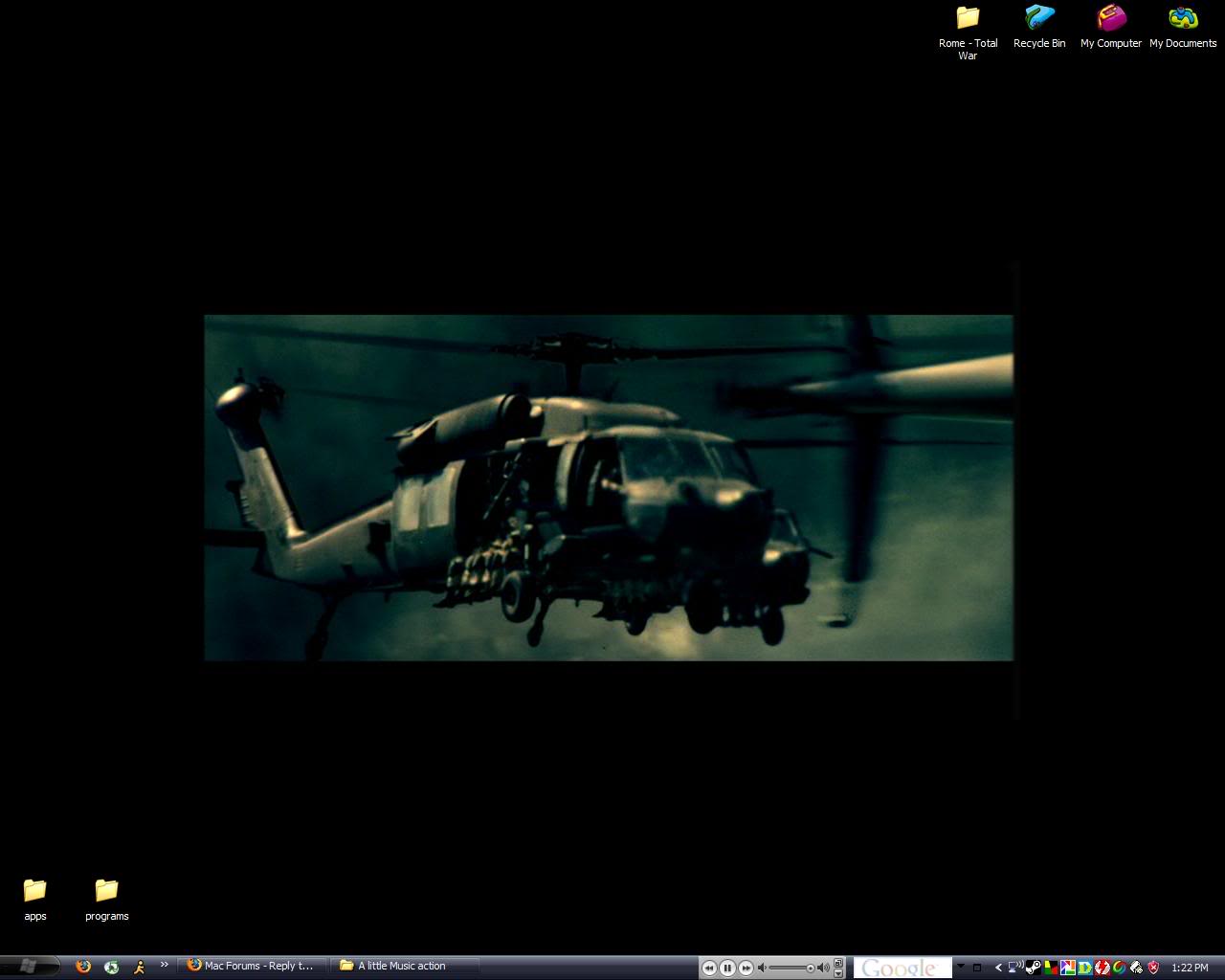Skip to previous track in iTunes toolbar

(709, 968)
